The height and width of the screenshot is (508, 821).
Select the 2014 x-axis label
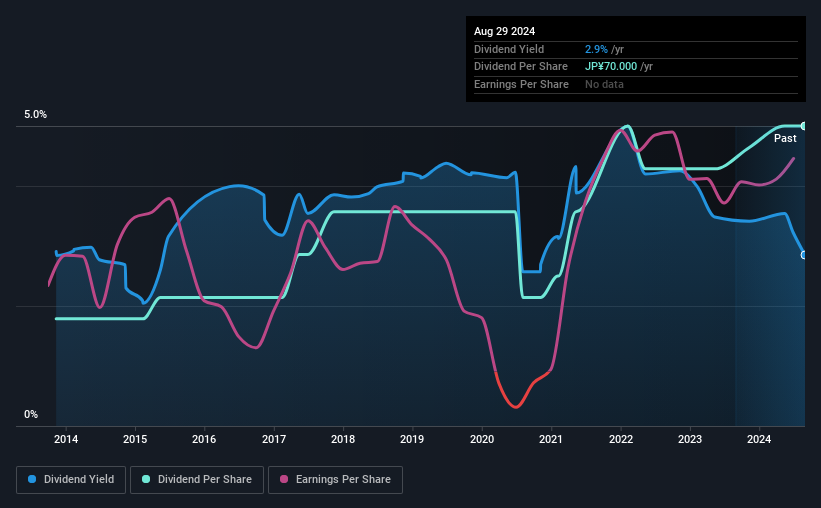(66, 438)
